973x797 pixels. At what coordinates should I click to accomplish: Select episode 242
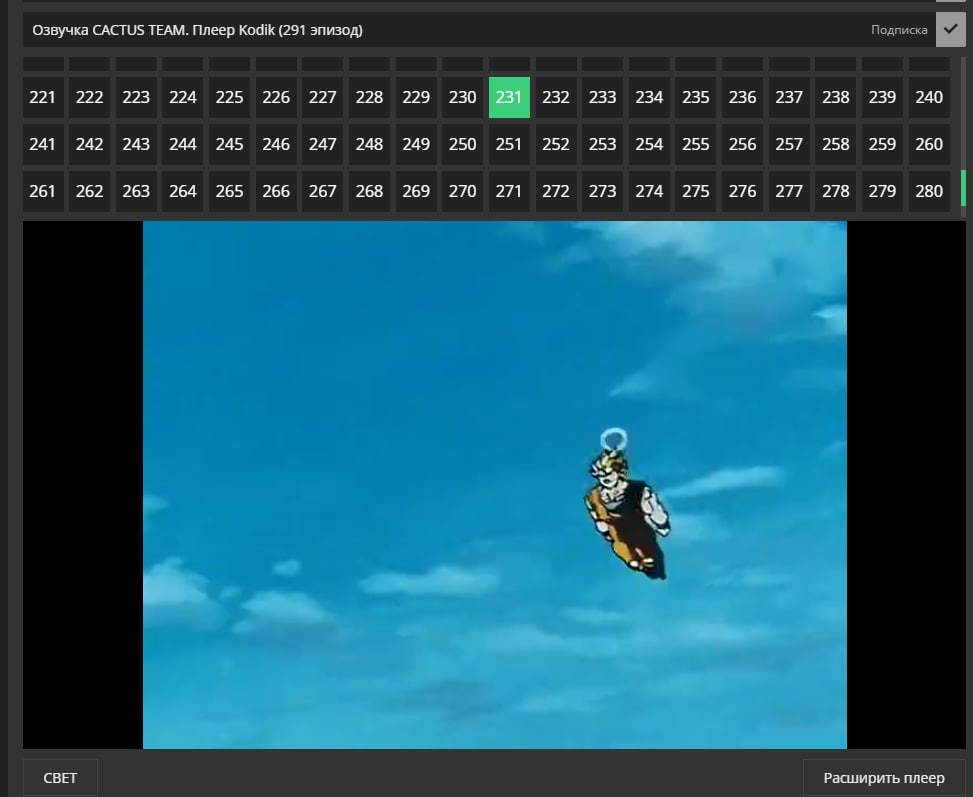pos(89,145)
